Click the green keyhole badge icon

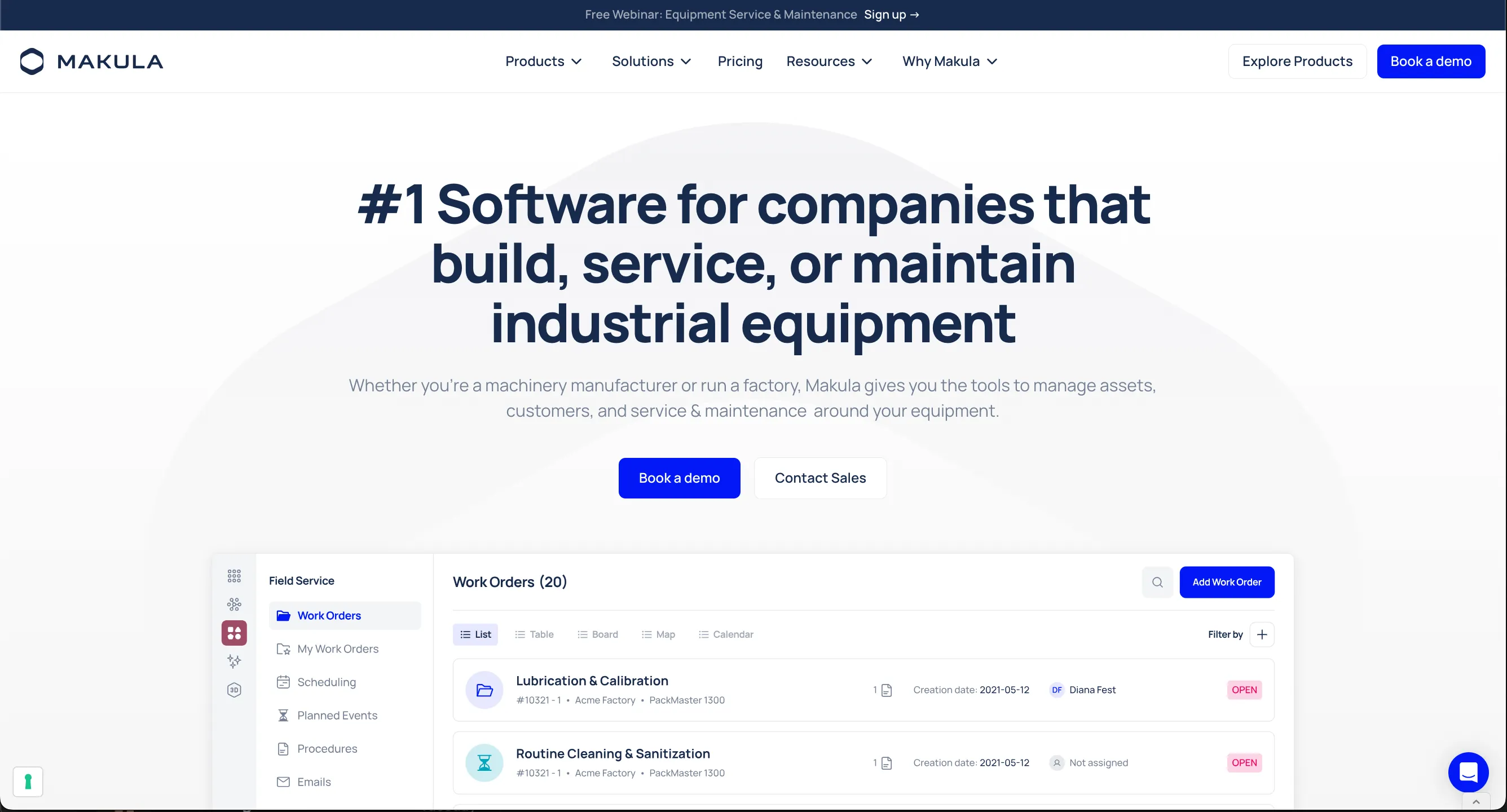pyautogui.click(x=28, y=782)
